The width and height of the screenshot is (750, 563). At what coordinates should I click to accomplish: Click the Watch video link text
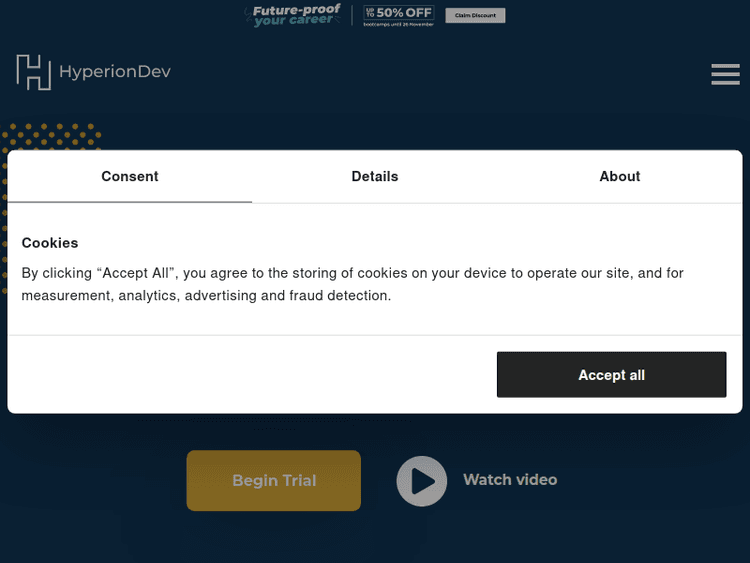(x=509, y=480)
